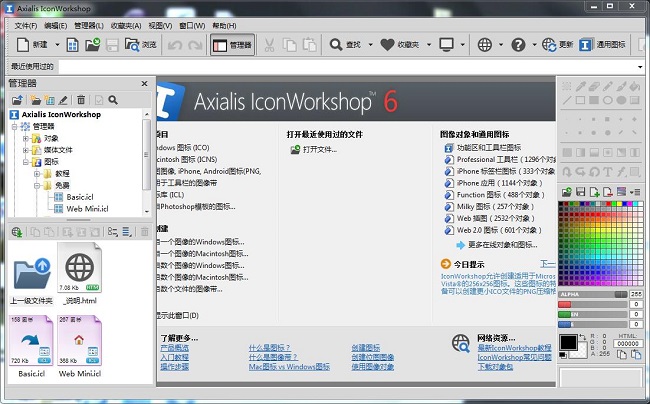The height and width of the screenshot is (404, 650).
Task: Open the 文件(F) menu
Action: (x=25, y=25)
